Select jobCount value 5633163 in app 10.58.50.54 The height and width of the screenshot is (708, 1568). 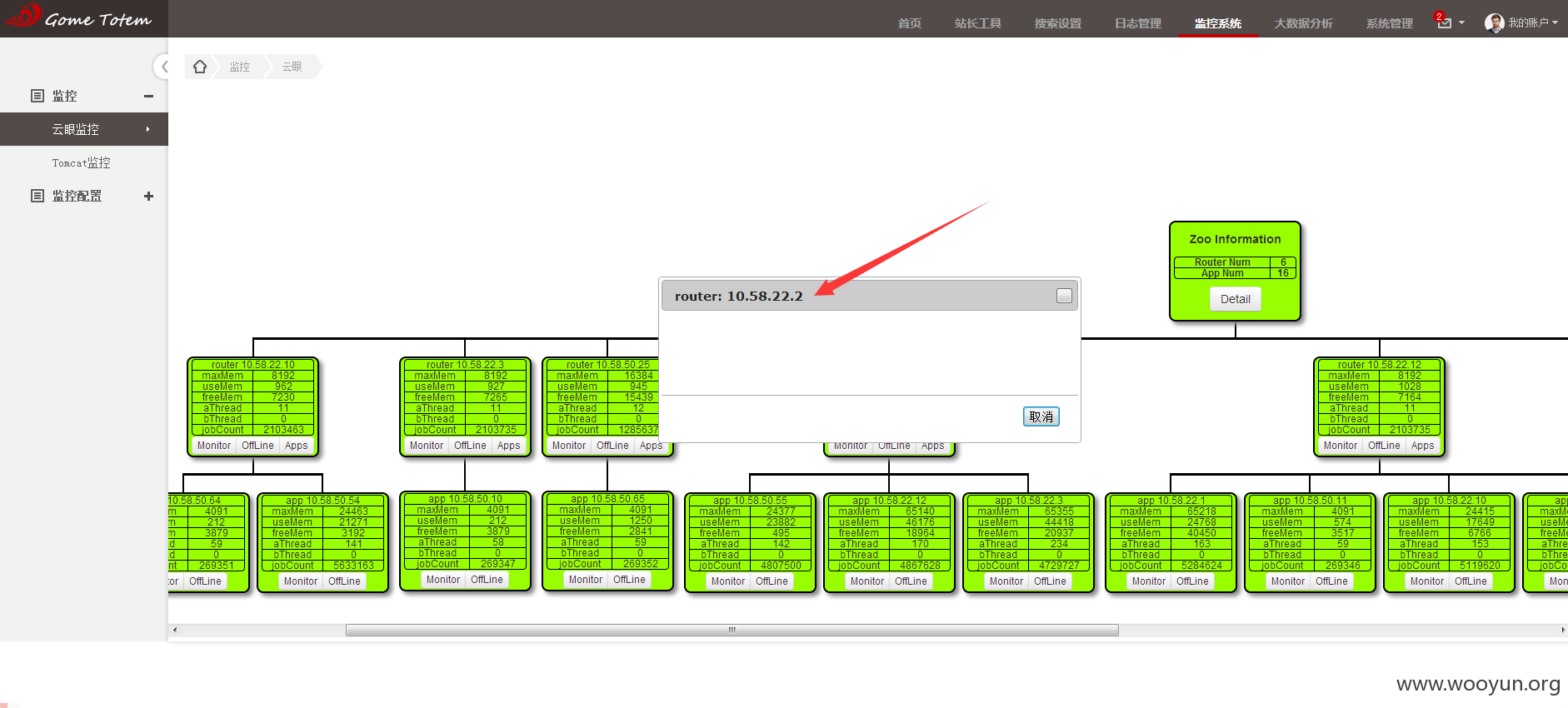coord(353,566)
